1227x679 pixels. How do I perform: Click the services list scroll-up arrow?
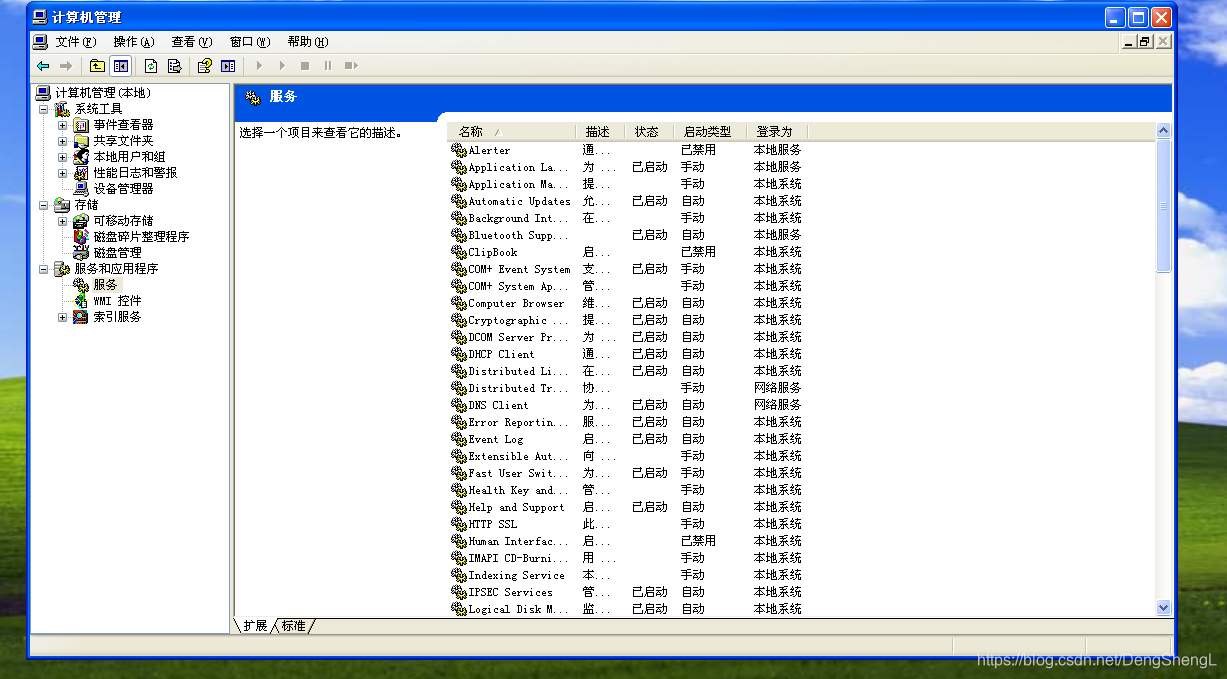pos(1163,131)
